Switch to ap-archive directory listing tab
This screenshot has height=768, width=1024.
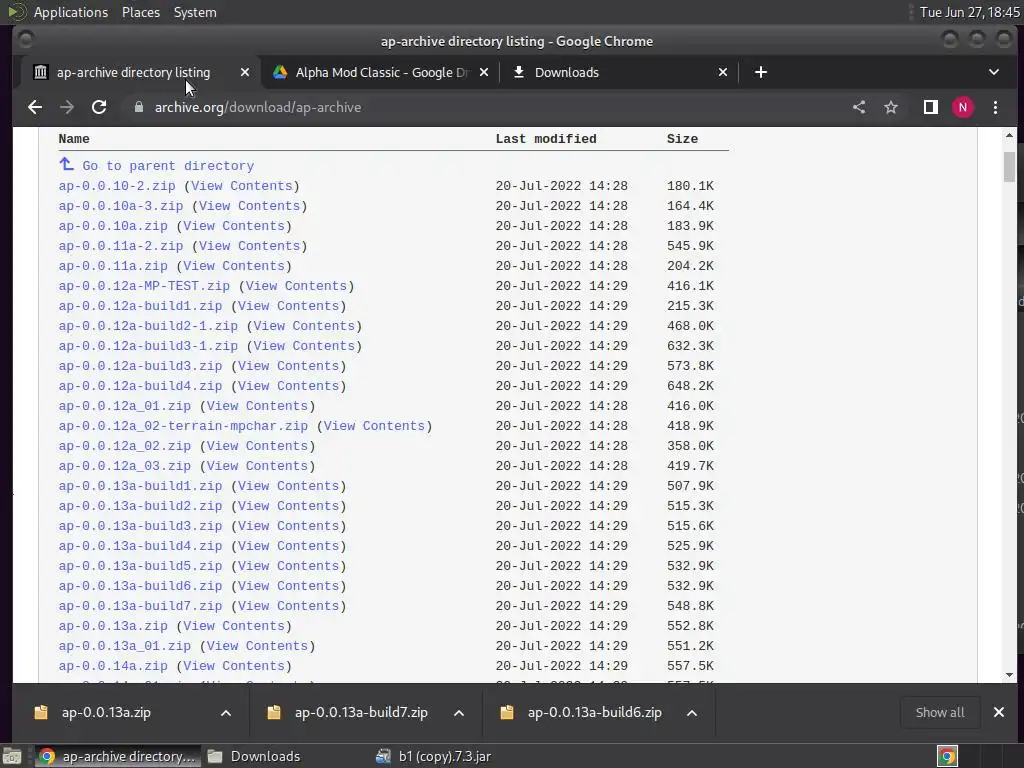tap(133, 72)
